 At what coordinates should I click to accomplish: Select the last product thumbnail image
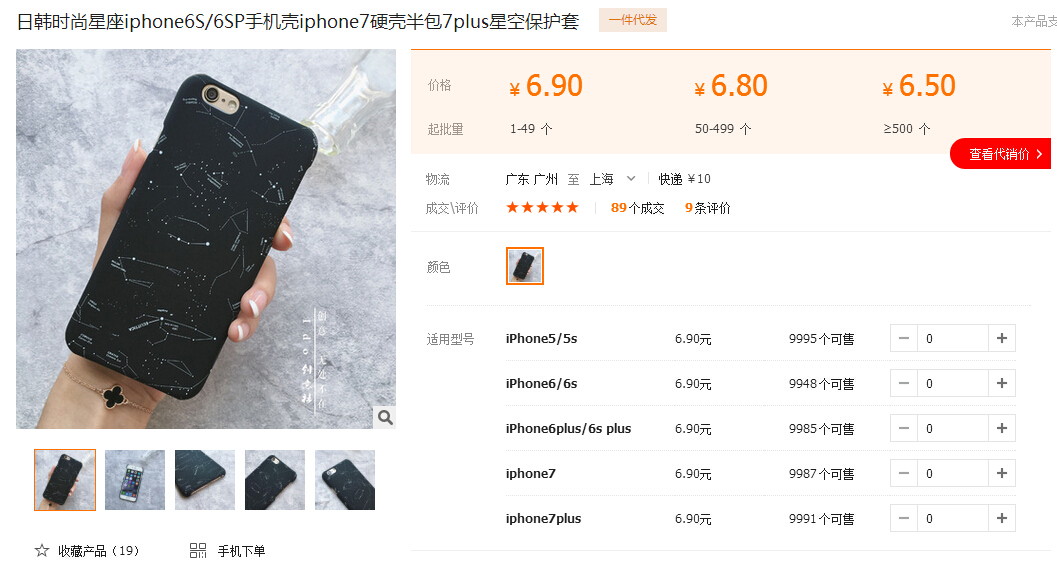tap(344, 480)
